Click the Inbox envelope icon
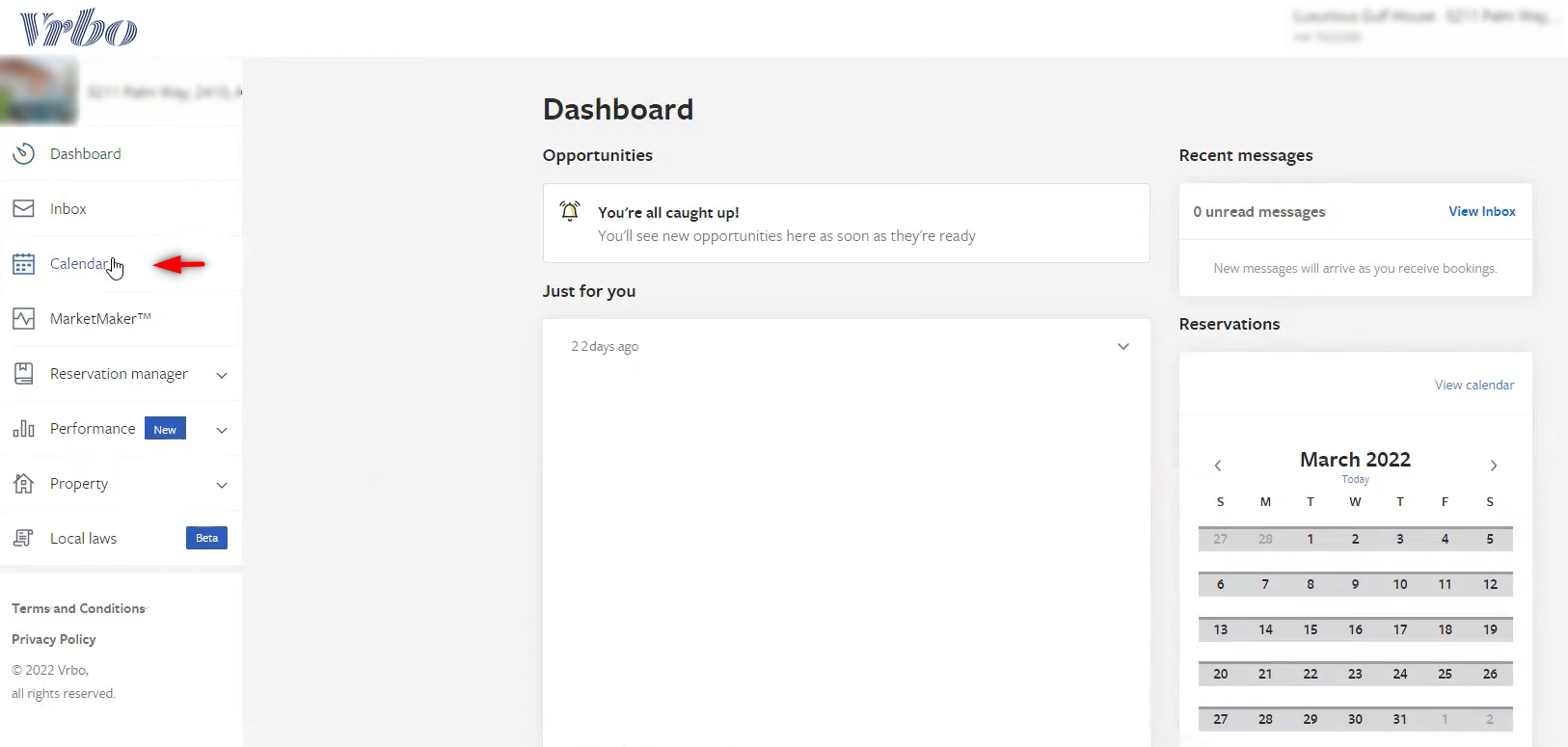Viewport: 1568px width, 747px height. 23,208
